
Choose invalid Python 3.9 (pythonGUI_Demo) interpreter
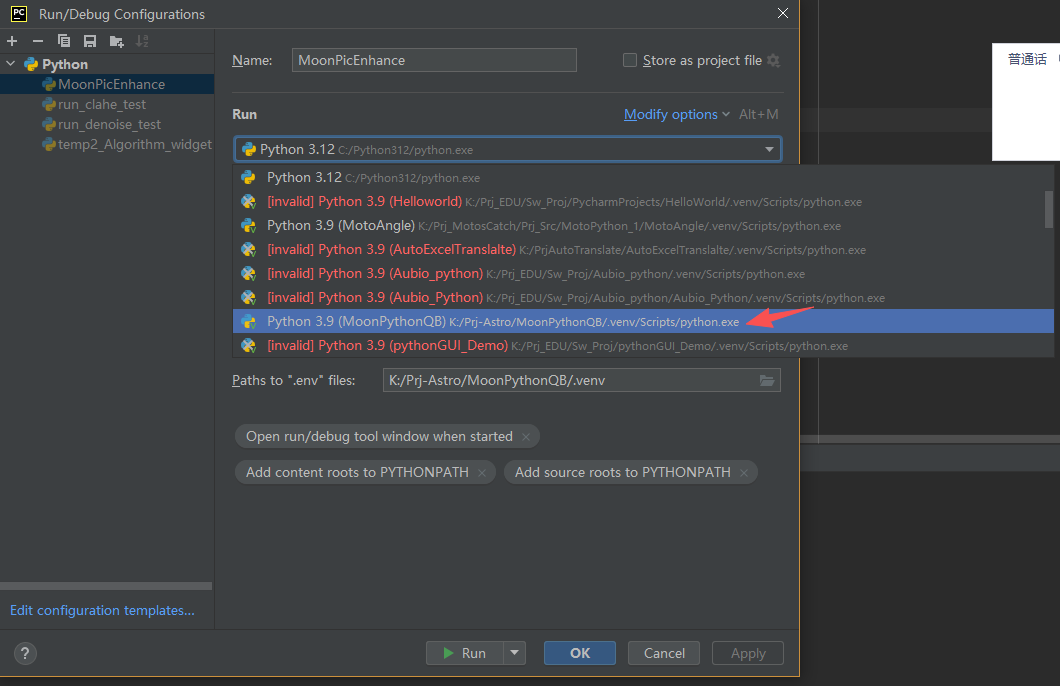[639, 345]
